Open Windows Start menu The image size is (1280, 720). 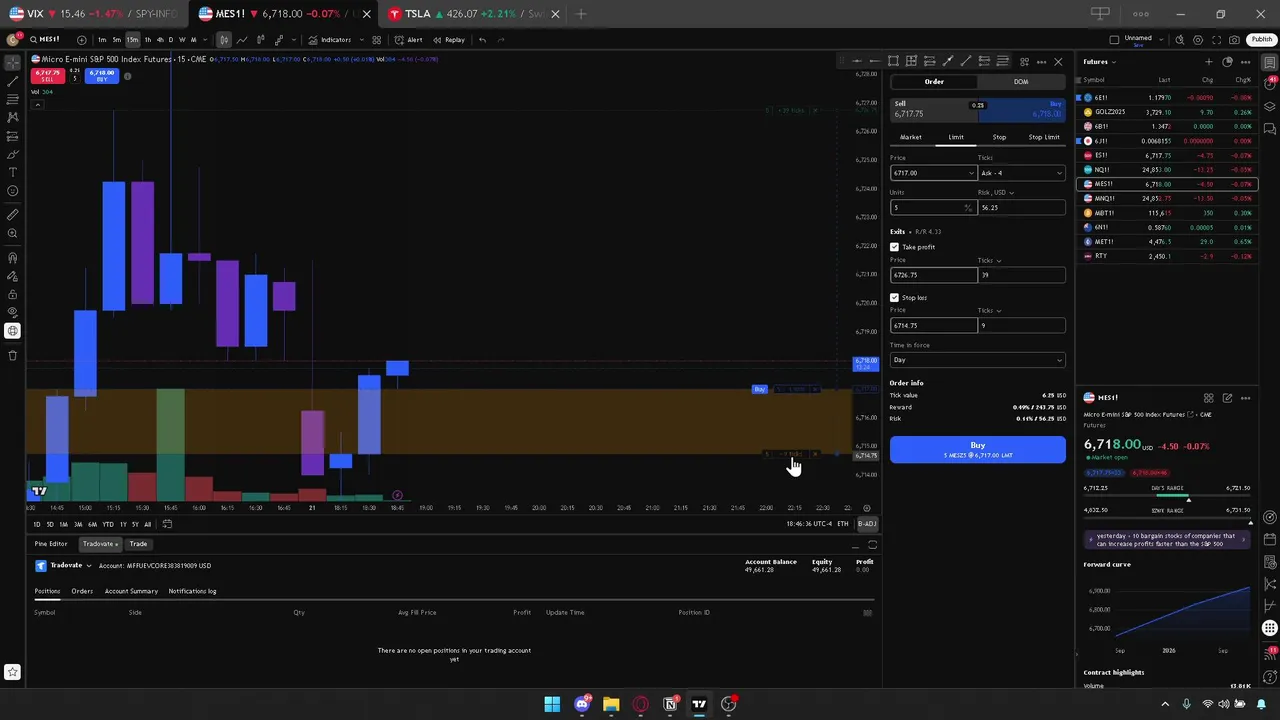point(552,704)
